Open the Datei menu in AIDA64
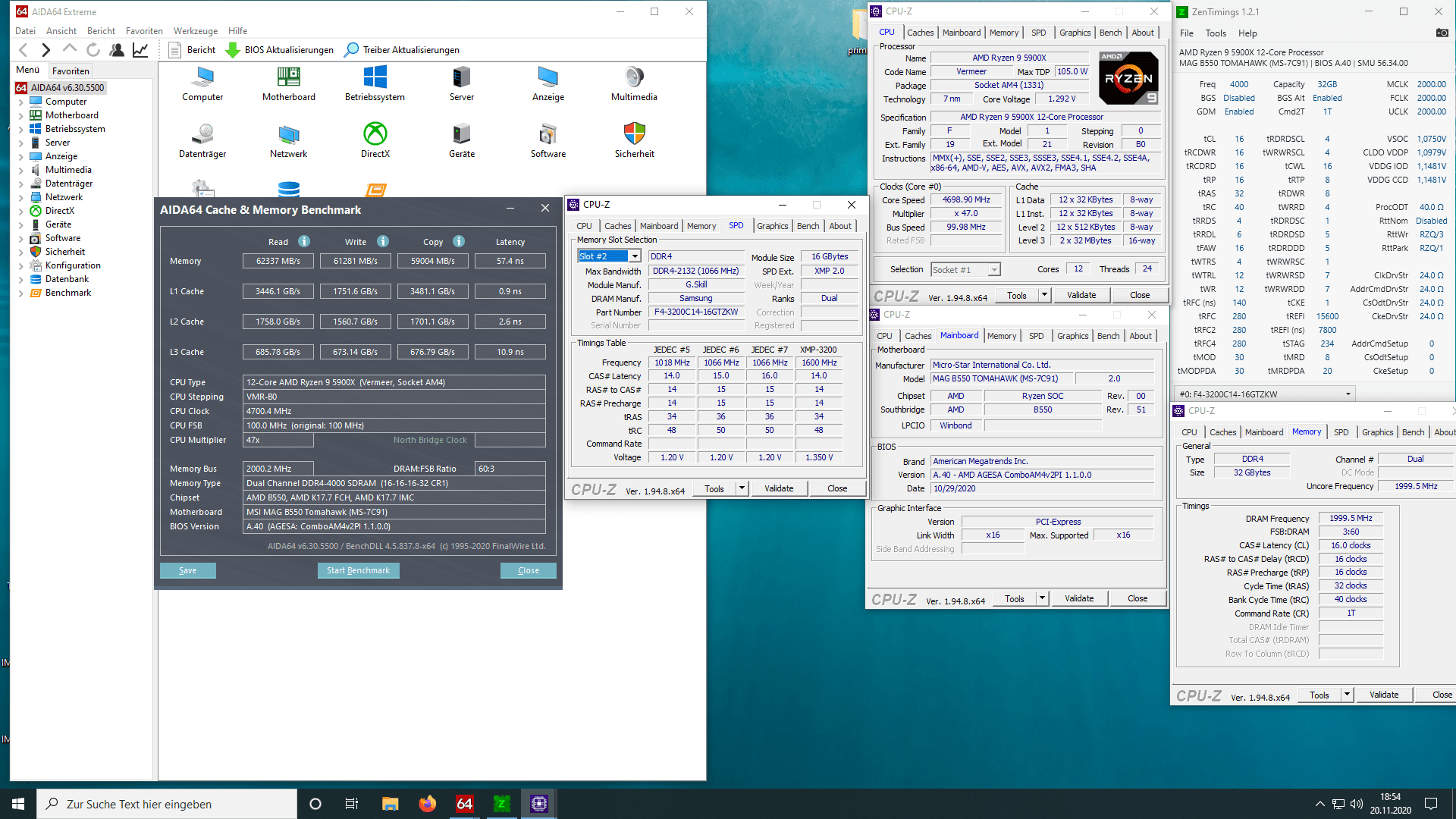Screen dimensions: 1456x819 tap(26, 31)
